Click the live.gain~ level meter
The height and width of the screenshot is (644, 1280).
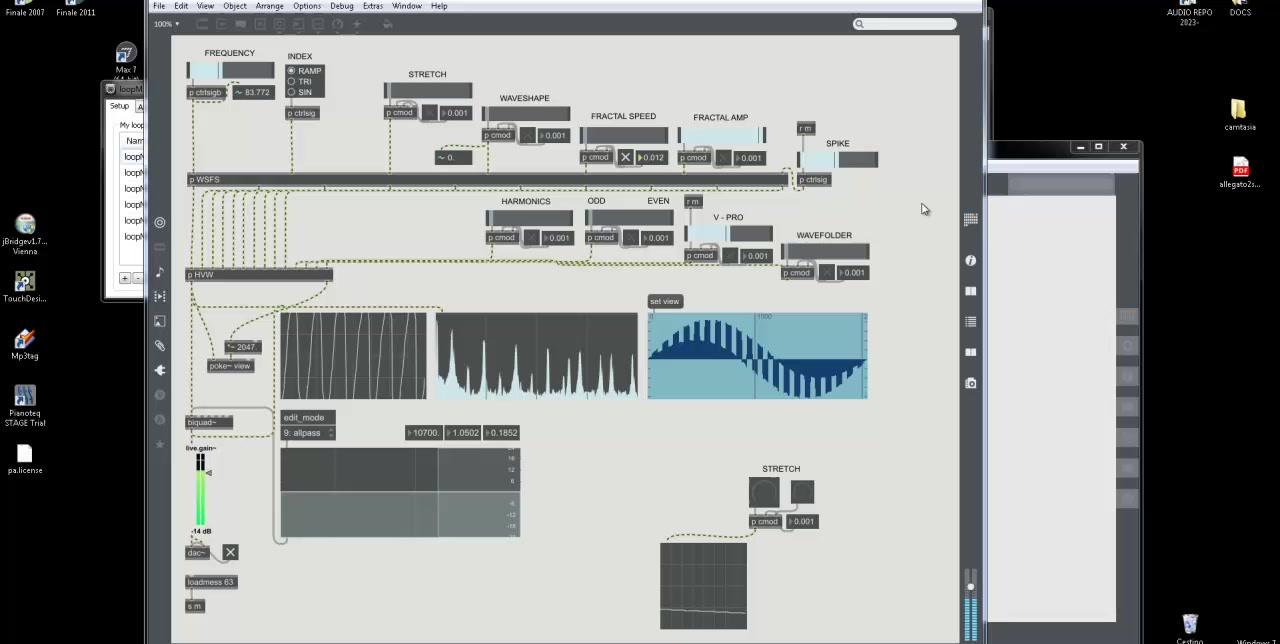pos(200,491)
